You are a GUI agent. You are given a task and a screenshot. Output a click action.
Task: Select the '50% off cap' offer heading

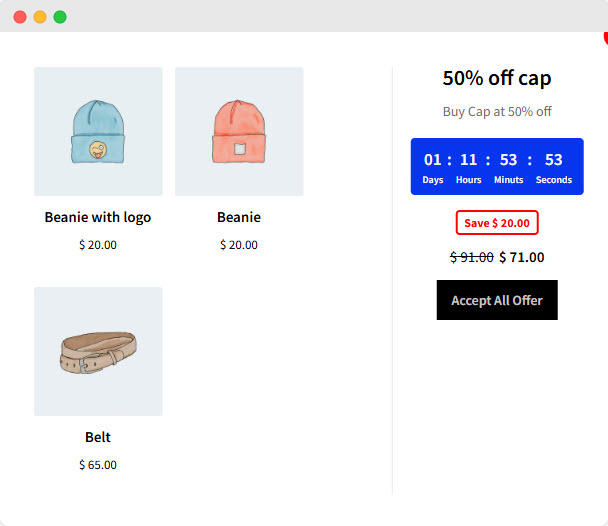497,78
